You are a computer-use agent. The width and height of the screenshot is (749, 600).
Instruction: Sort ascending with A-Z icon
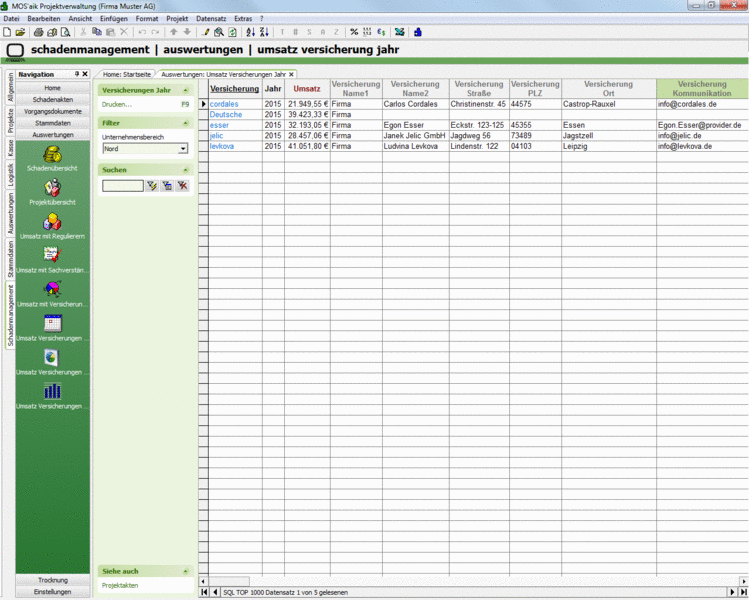pos(250,32)
